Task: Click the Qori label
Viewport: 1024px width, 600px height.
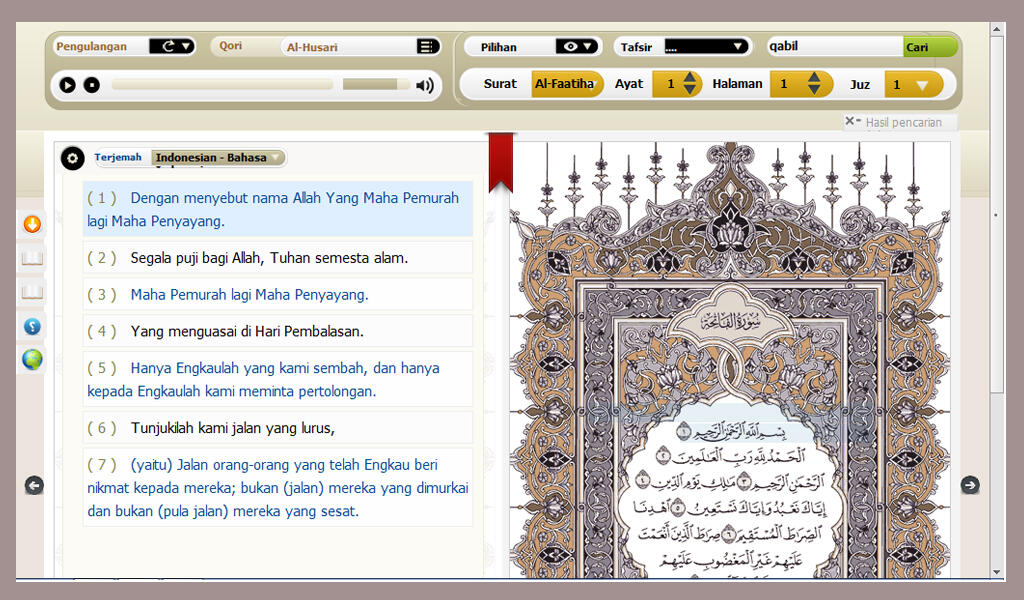Action: [x=231, y=46]
